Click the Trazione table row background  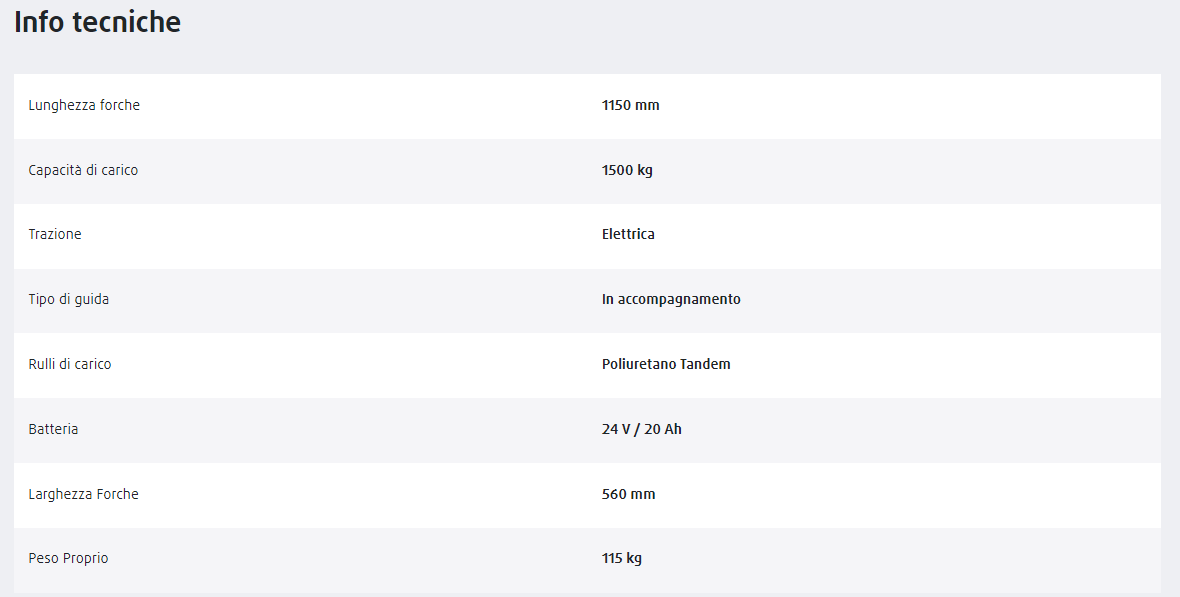click(587, 236)
